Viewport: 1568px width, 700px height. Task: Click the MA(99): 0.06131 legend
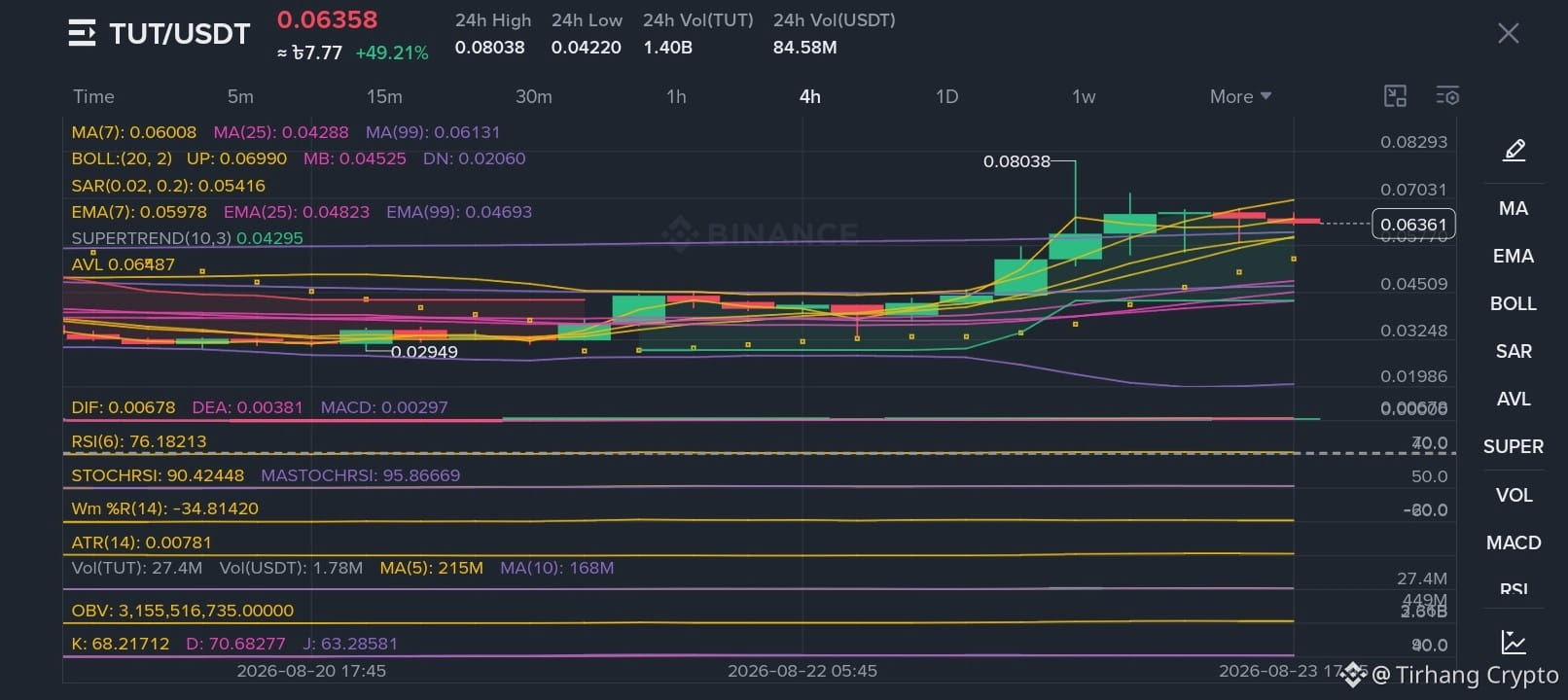tap(433, 132)
